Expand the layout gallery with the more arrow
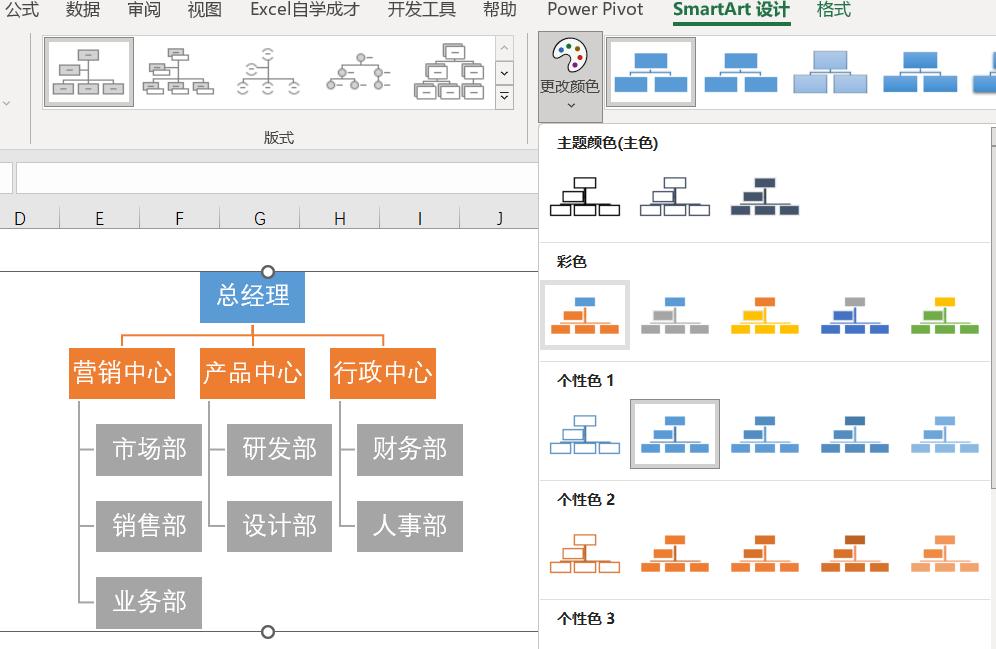 pos(503,96)
